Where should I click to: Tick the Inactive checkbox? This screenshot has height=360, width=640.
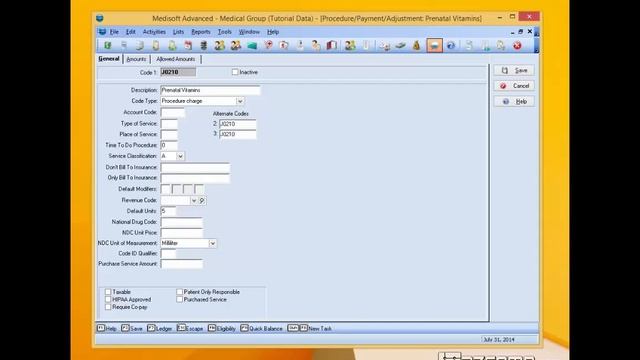coord(235,72)
